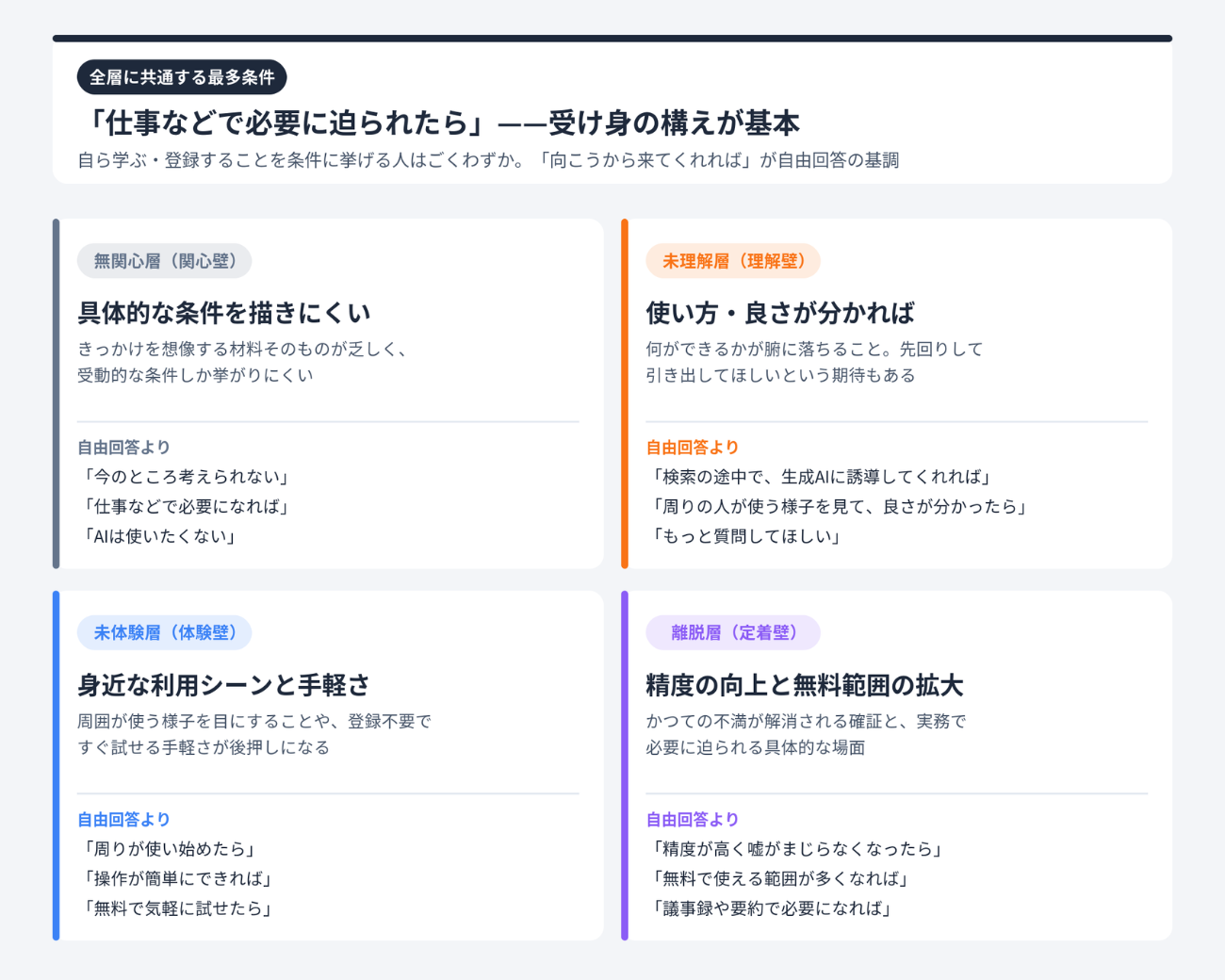Image resolution: width=1225 pixels, height=980 pixels.
Task: Click the 離脱層（定着壁） purple tag
Action: tap(733, 632)
